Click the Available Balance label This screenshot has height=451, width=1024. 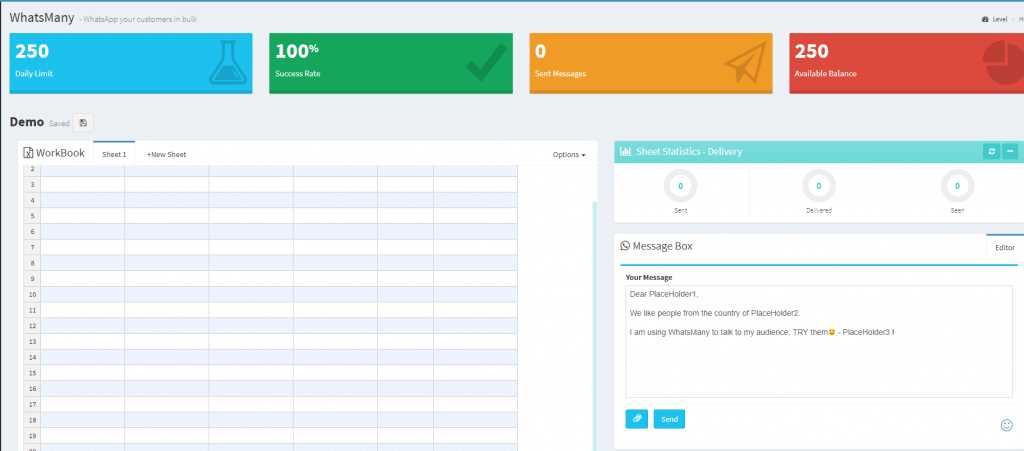pyautogui.click(x=825, y=74)
